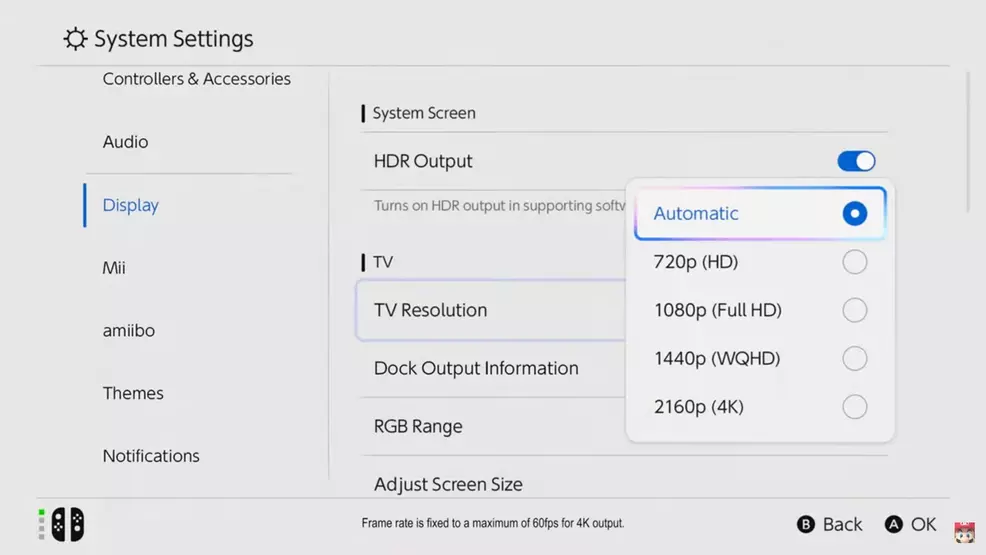Click the A button icon
986x555 pixels.
[894, 524]
